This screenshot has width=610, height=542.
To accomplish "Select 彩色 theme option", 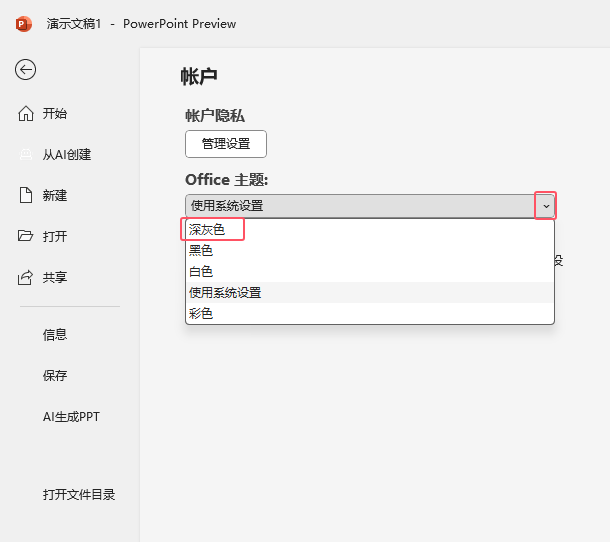I will point(201,314).
